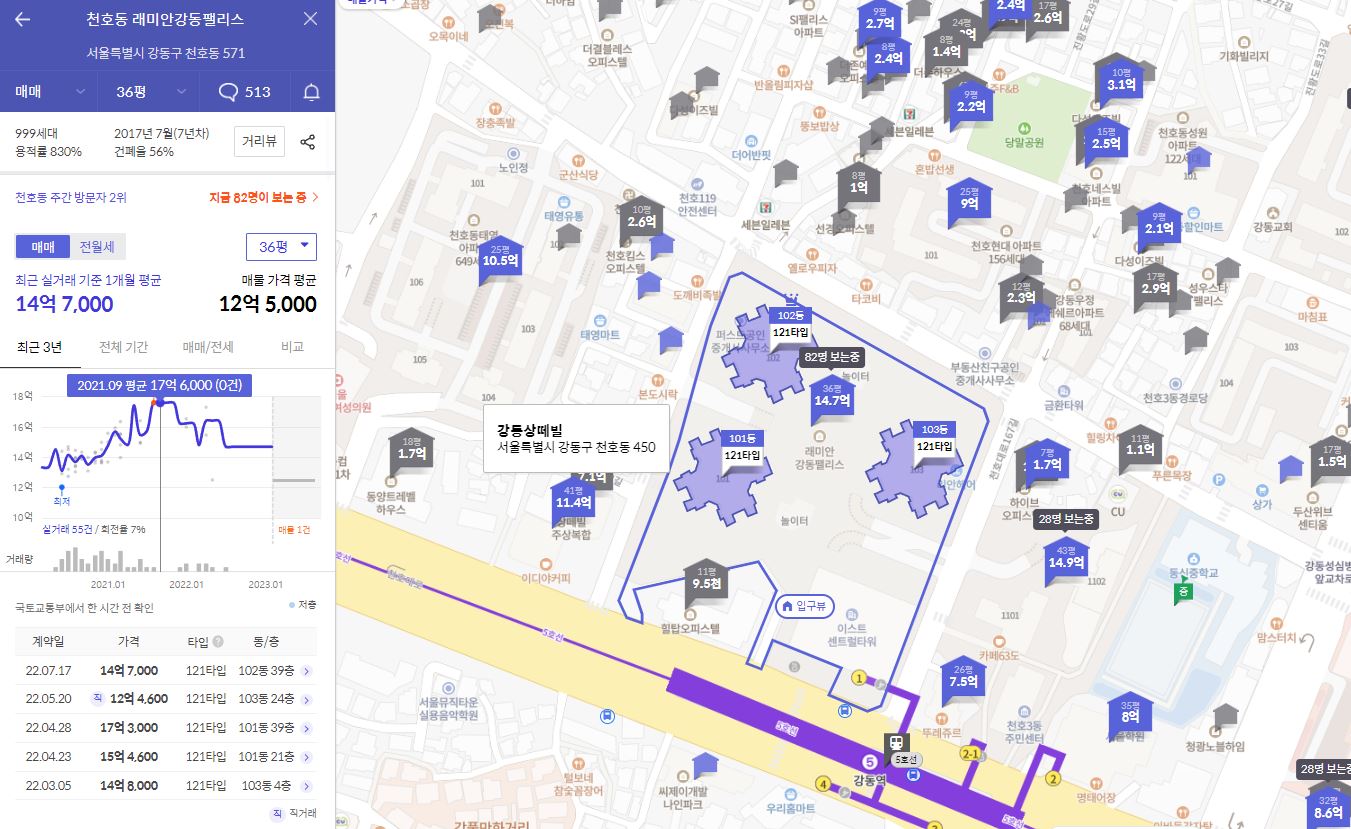
Task: Click the 15평 2.5억 map marker
Action: pyautogui.click(x=1106, y=140)
